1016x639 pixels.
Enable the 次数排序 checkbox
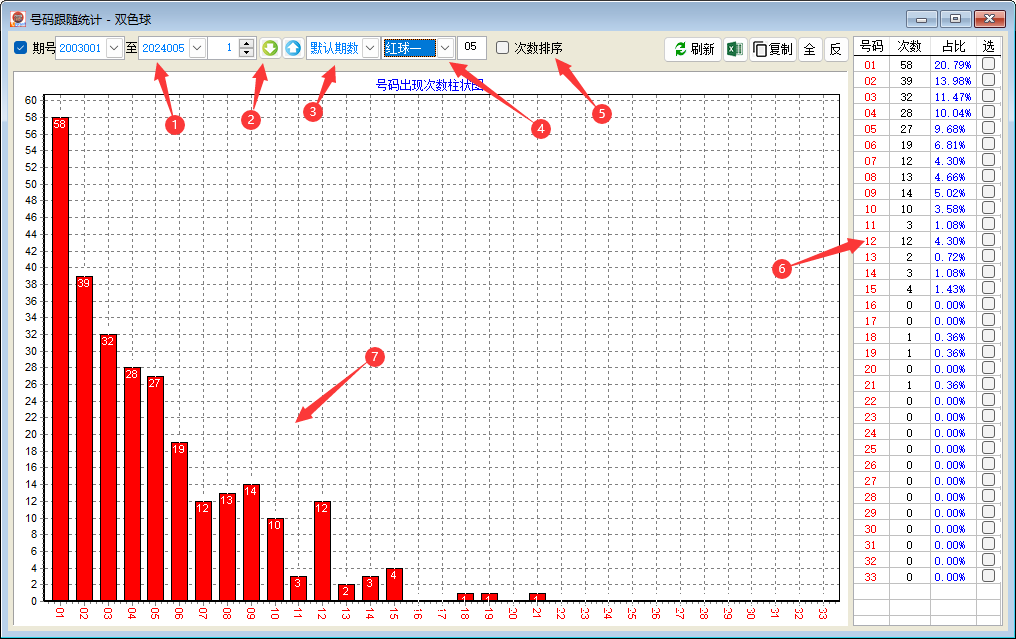coord(503,48)
